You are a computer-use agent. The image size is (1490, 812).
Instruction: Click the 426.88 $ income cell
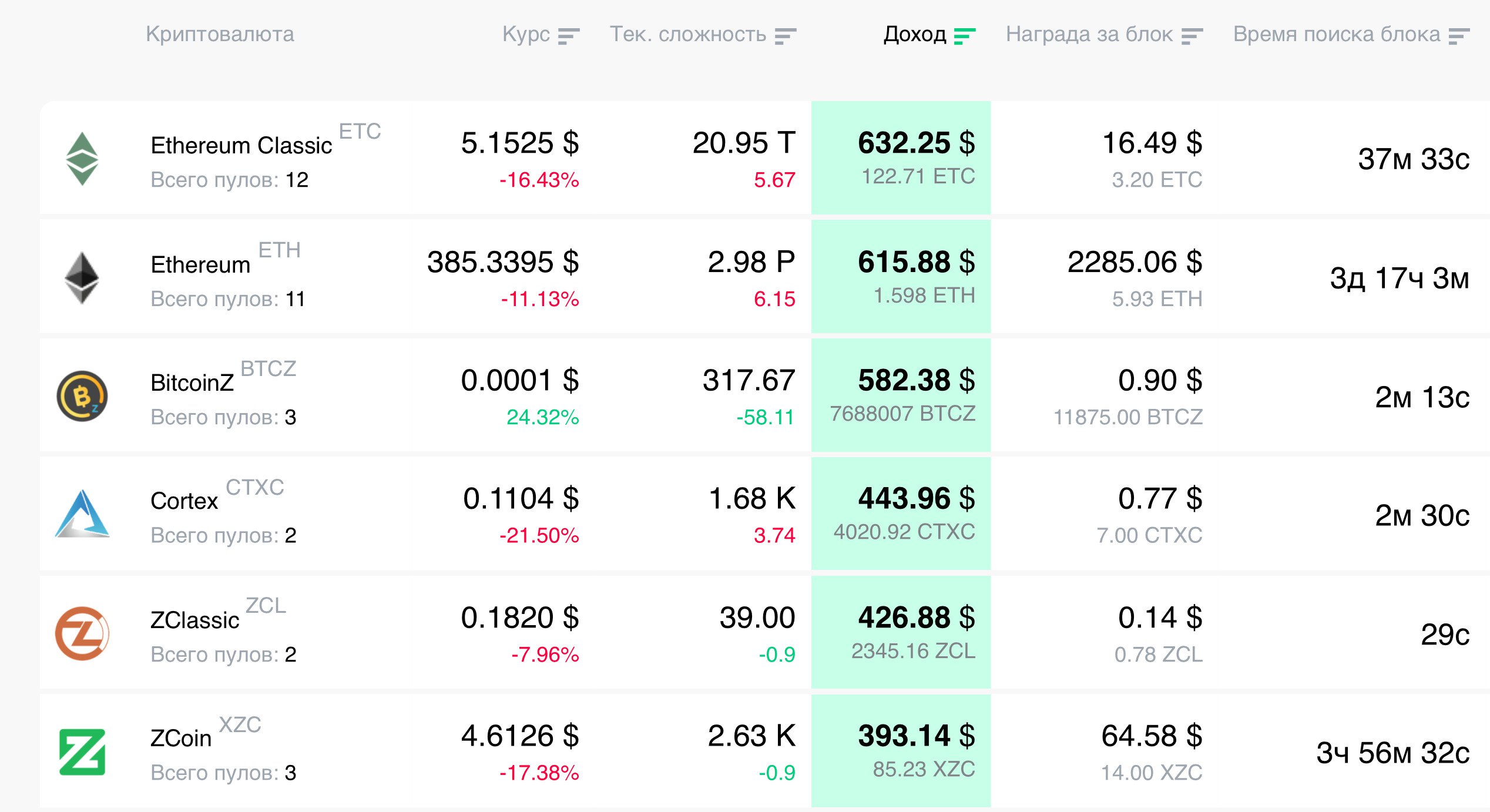point(901,632)
